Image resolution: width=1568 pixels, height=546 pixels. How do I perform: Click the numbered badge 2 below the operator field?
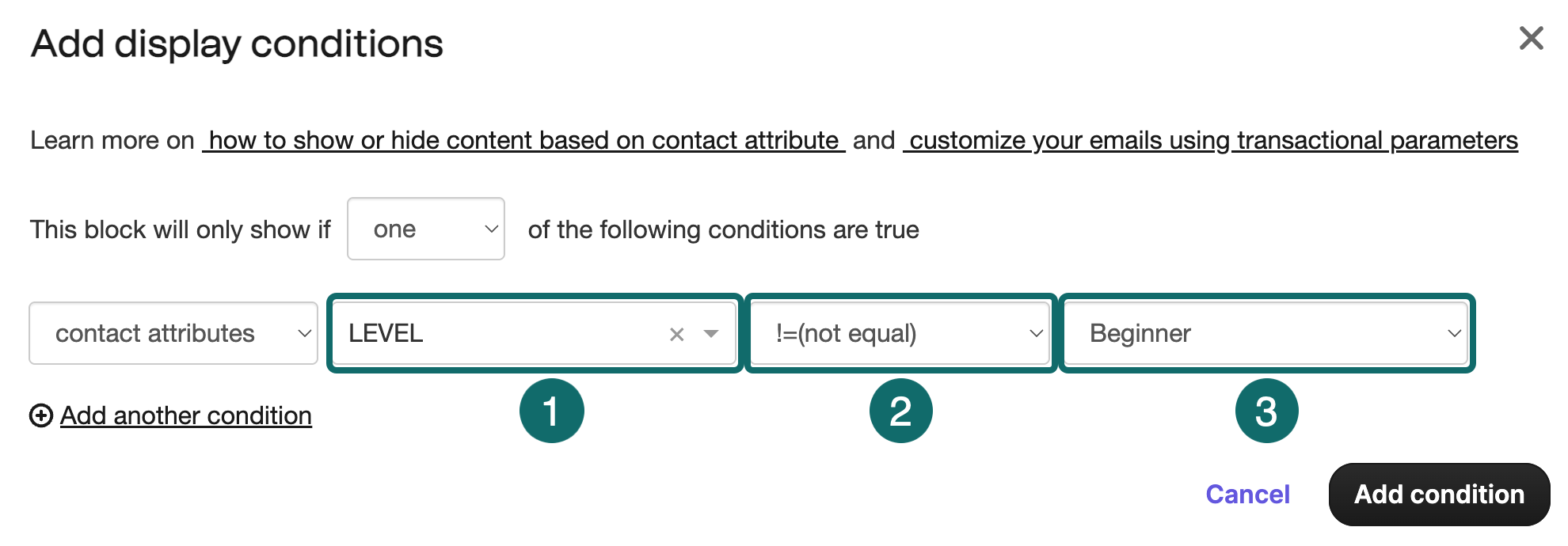(x=900, y=410)
